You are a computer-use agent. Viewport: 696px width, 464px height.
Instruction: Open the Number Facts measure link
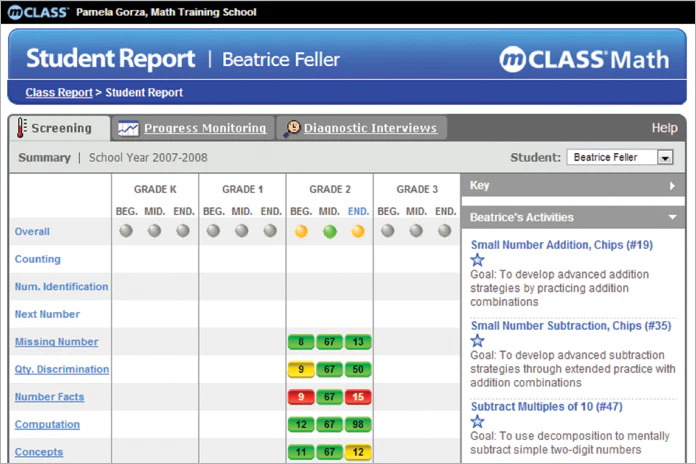coord(49,397)
